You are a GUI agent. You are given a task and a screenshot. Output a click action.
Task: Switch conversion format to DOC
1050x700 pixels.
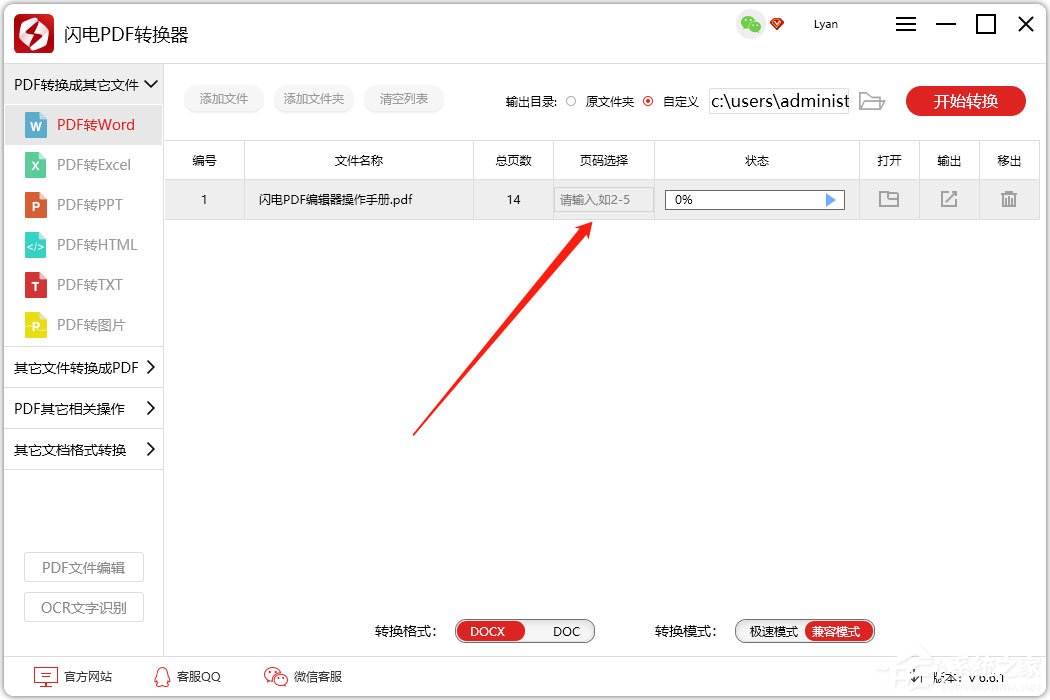point(565,631)
